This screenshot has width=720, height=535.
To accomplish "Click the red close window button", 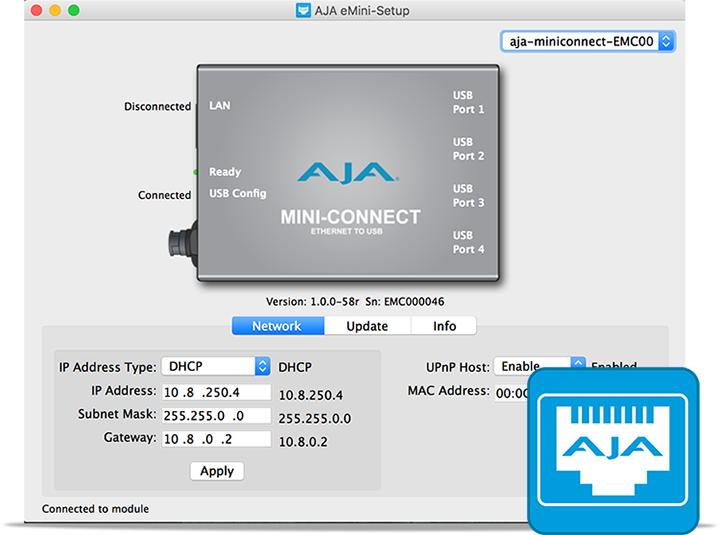I will pos(36,10).
